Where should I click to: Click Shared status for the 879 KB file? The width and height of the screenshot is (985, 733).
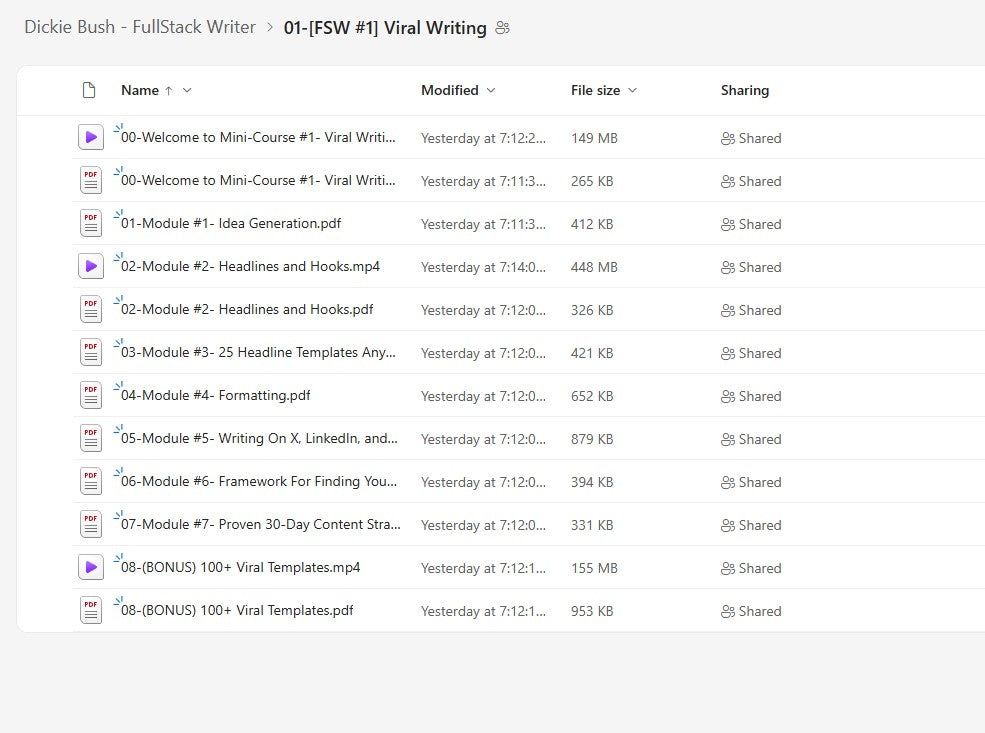coord(751,440)
